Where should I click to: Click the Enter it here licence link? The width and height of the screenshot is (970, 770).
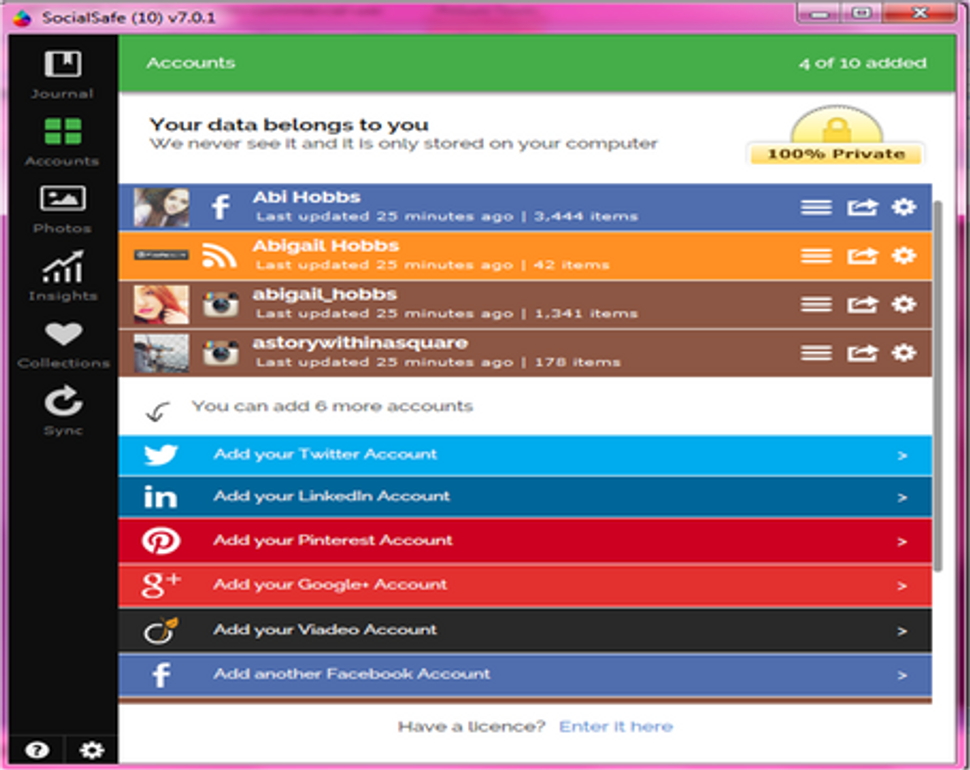[x=616, y=727]
